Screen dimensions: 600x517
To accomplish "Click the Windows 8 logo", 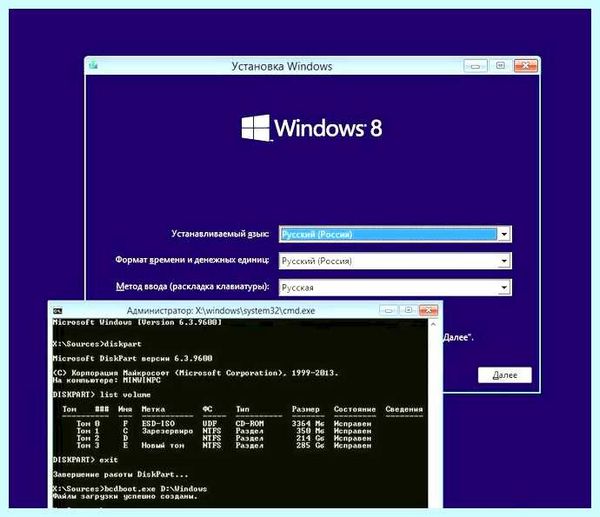I will (x=311, y=127).
